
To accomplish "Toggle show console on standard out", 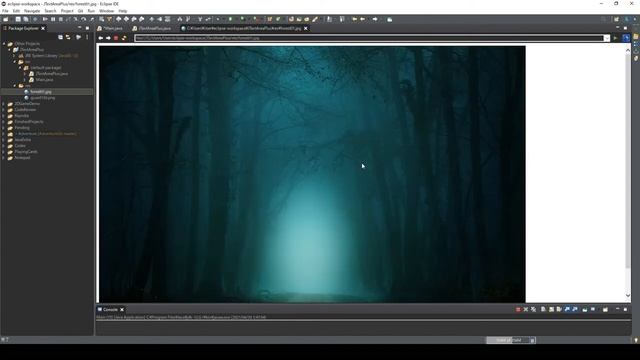I will [567, 309].
